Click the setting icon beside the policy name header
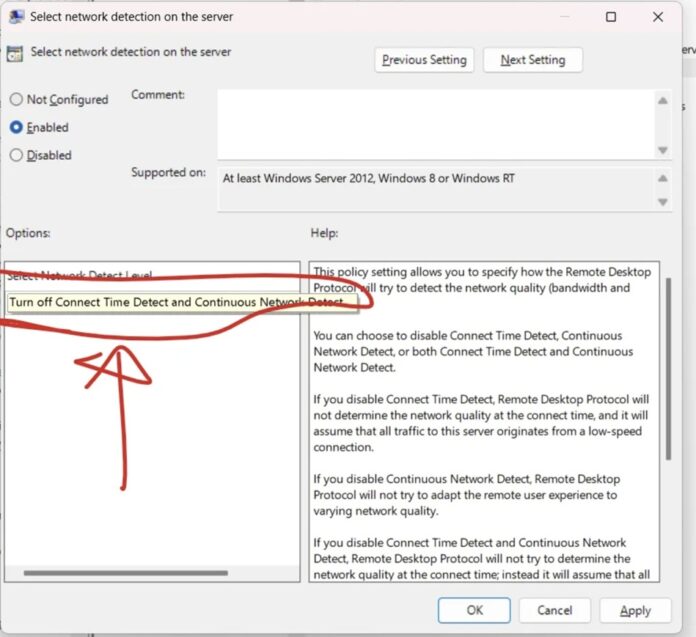Screen dimensions: 696x637 [x=16, y=52]
